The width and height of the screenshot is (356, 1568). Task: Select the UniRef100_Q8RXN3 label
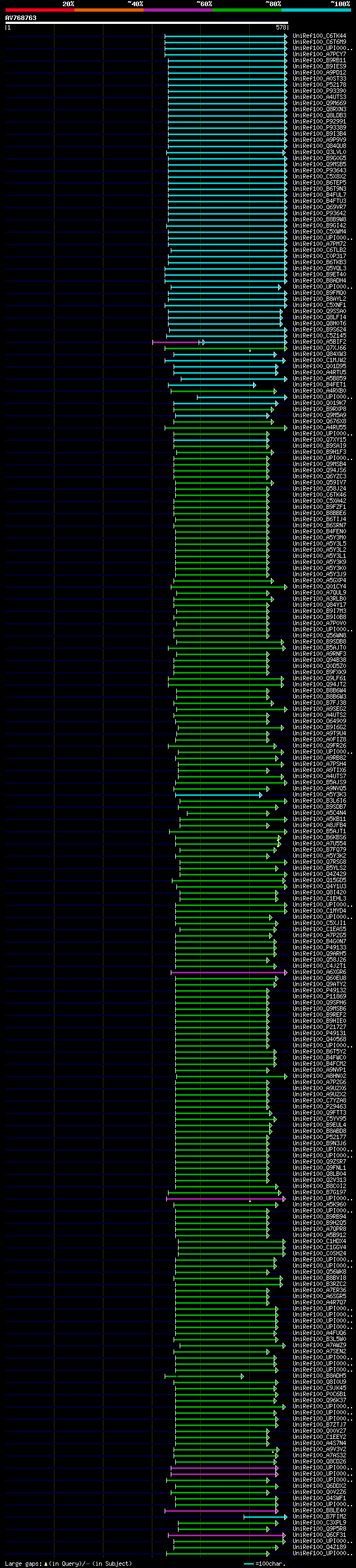pos(319,110)
